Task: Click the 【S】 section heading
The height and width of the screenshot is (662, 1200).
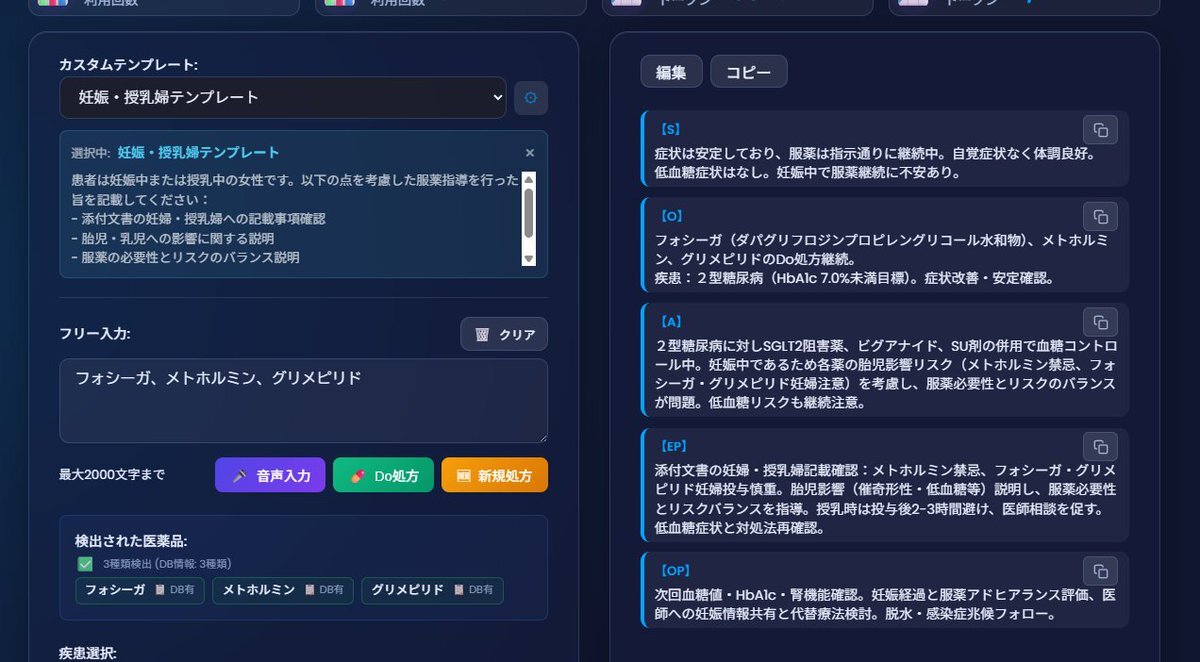Action: pos(669,129)
